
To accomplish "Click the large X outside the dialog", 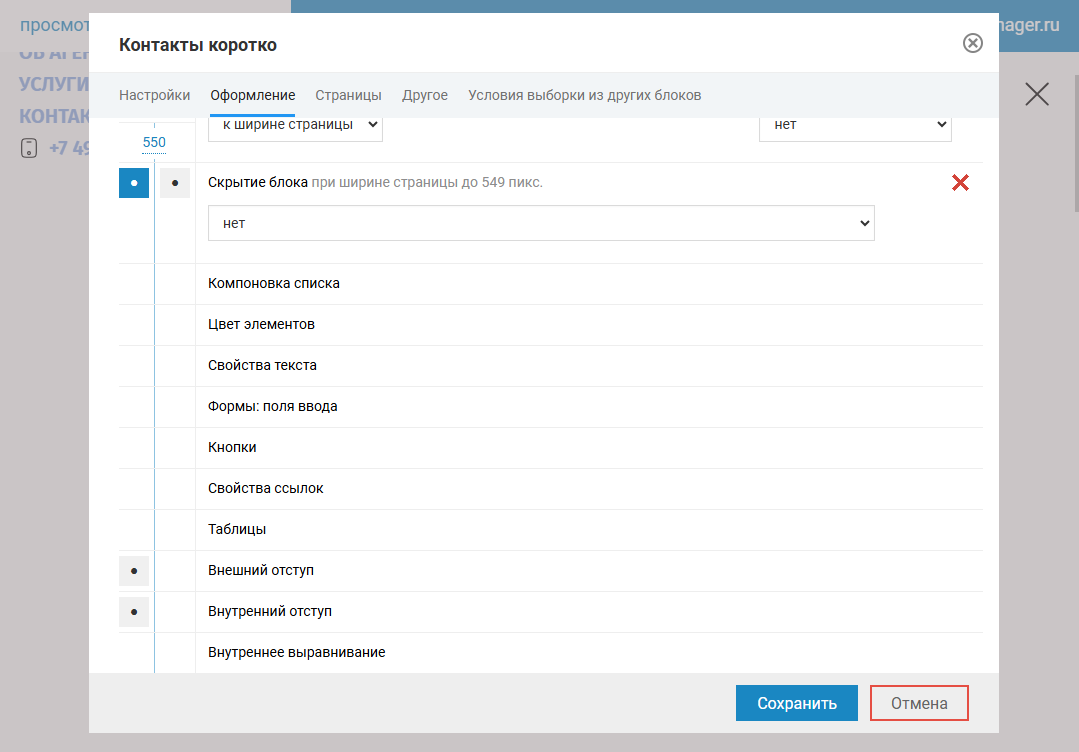I will point(1037,94).
